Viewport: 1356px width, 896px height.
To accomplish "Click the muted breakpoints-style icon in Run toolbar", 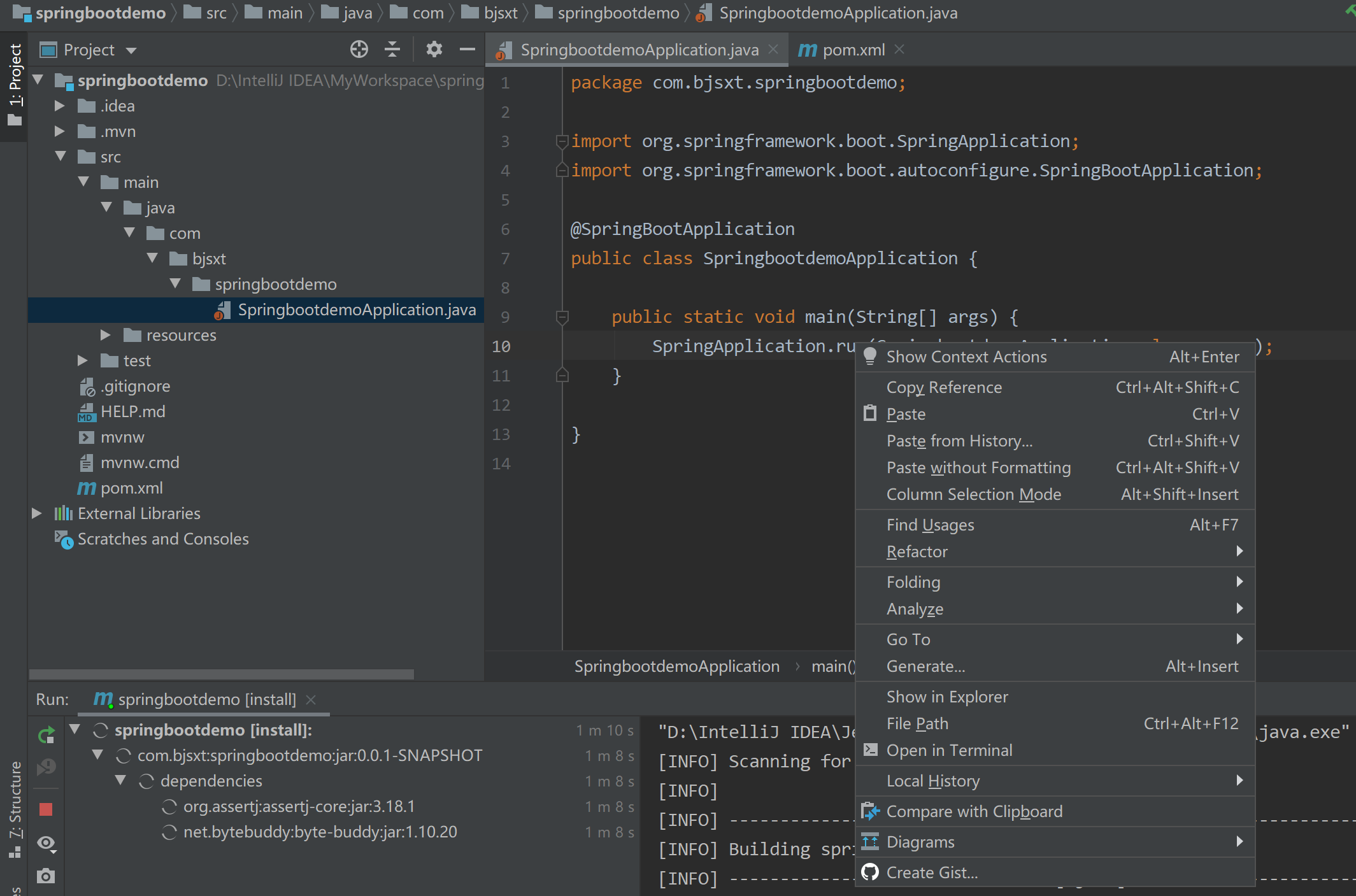I will tap(46, 767).
